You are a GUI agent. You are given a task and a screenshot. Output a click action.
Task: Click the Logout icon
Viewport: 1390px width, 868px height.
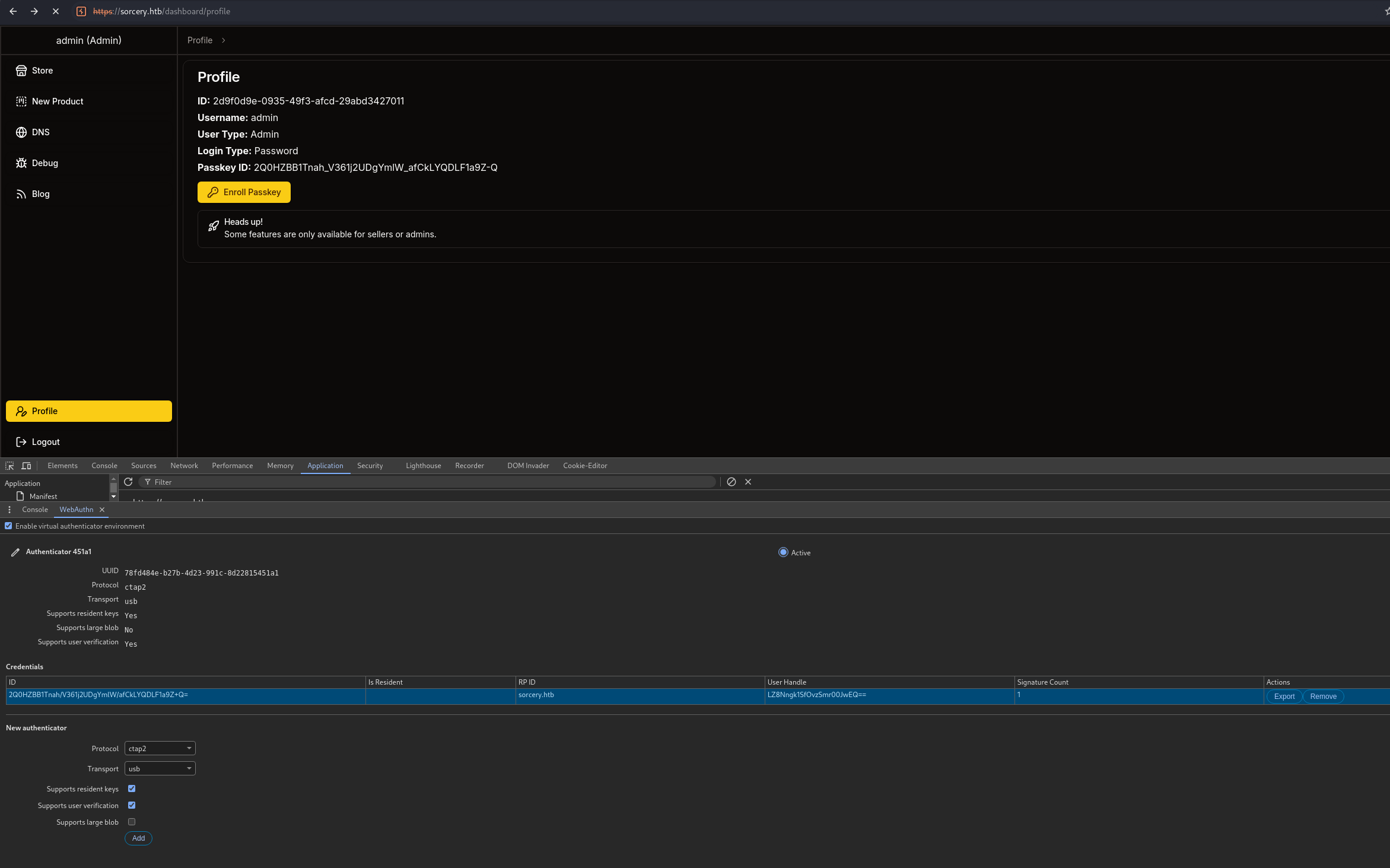pos(21,441)
